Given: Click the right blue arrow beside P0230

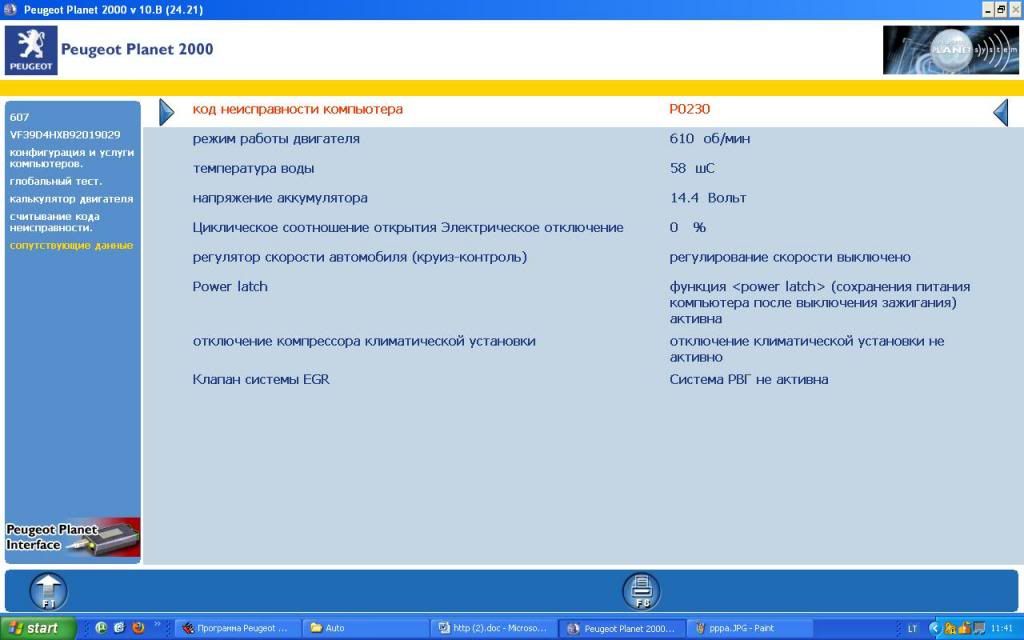Looking at the screenshot, I should click(x=1000, y=112).
